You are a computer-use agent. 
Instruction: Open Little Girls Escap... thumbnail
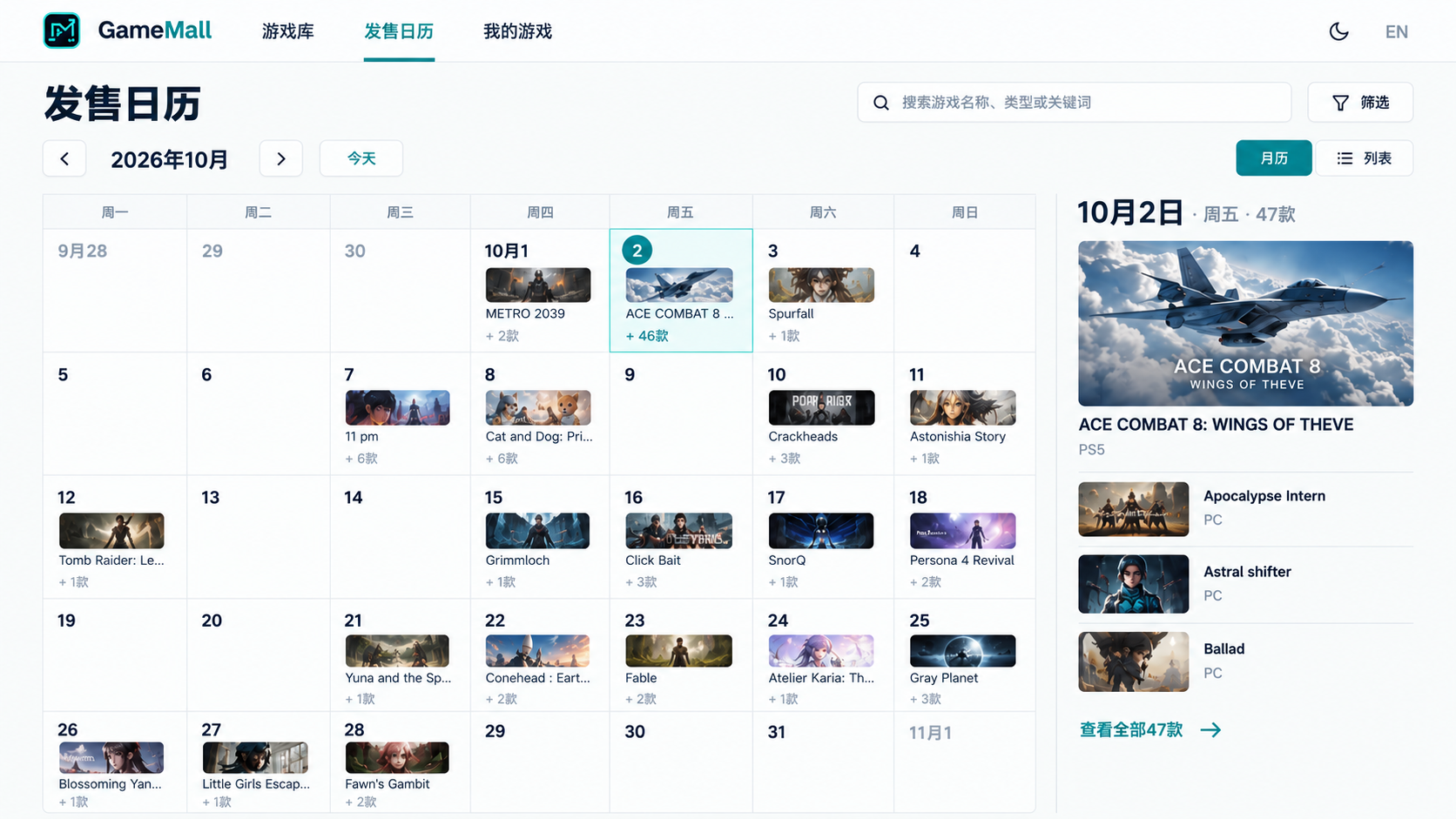pos(255,758)
